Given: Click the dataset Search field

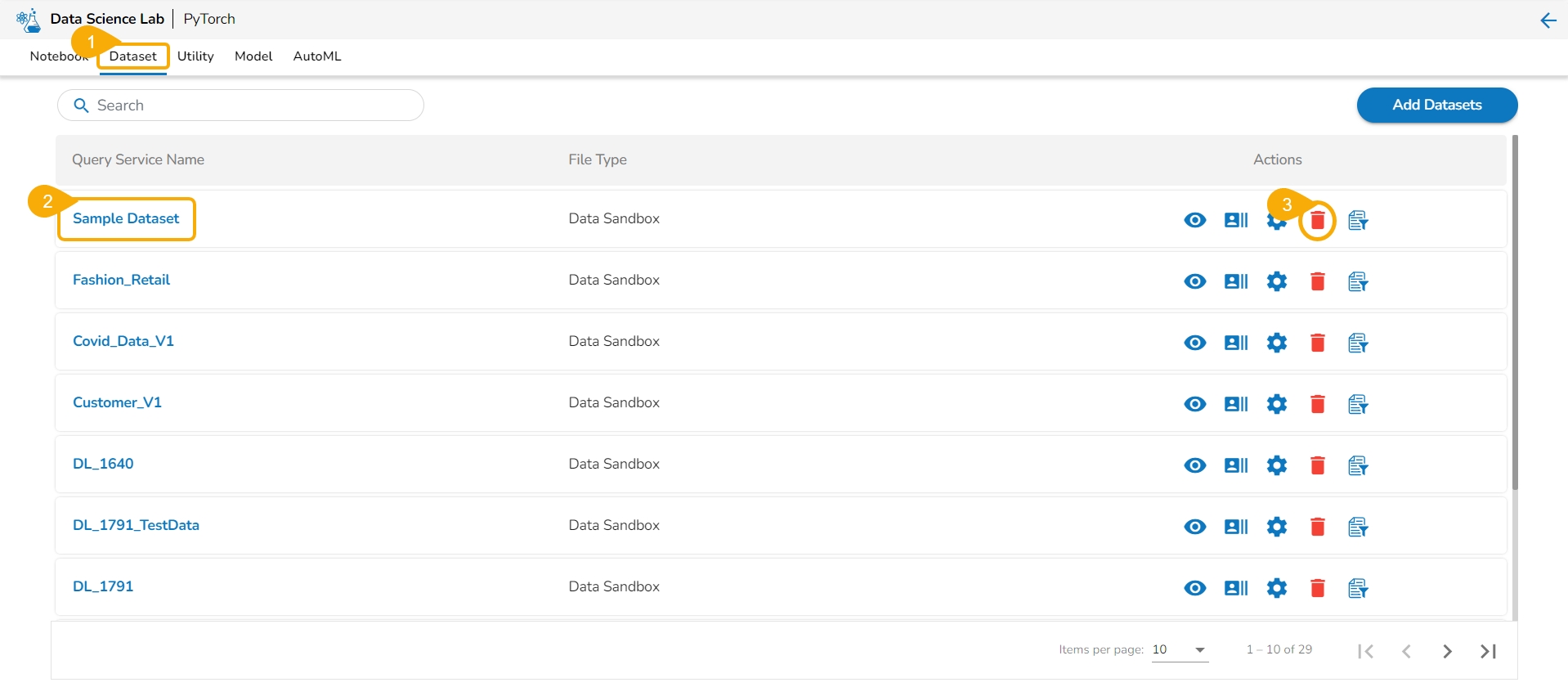Looking at the screenshot, I should (x=245, y=106).
